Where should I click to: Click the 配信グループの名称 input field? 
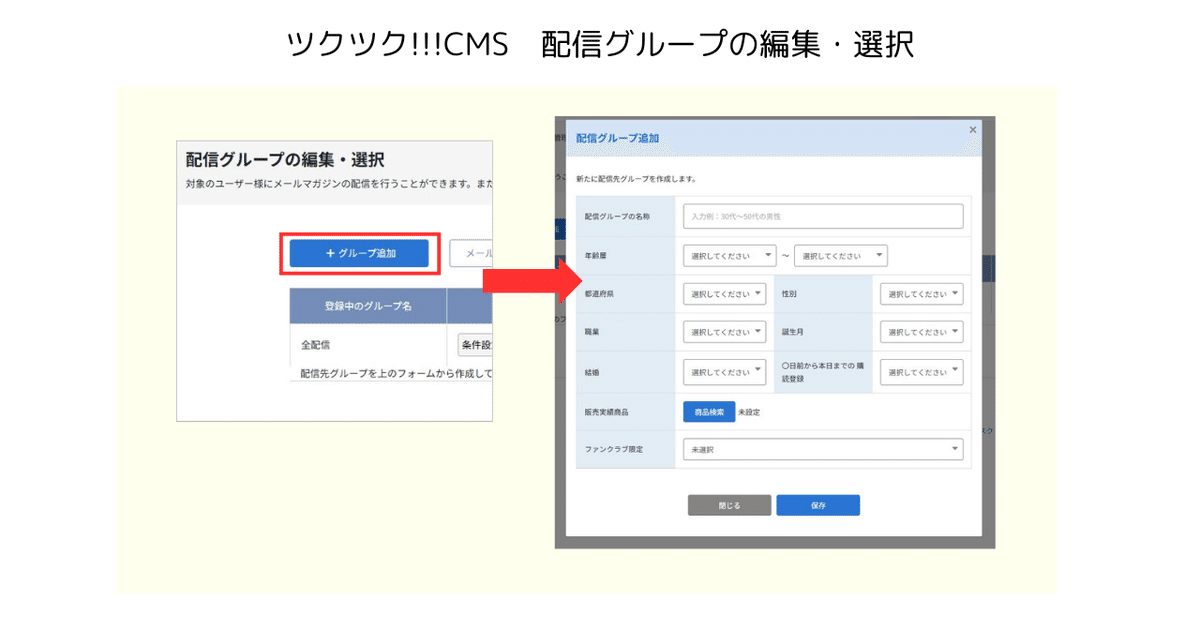click(x=826, y=216)
